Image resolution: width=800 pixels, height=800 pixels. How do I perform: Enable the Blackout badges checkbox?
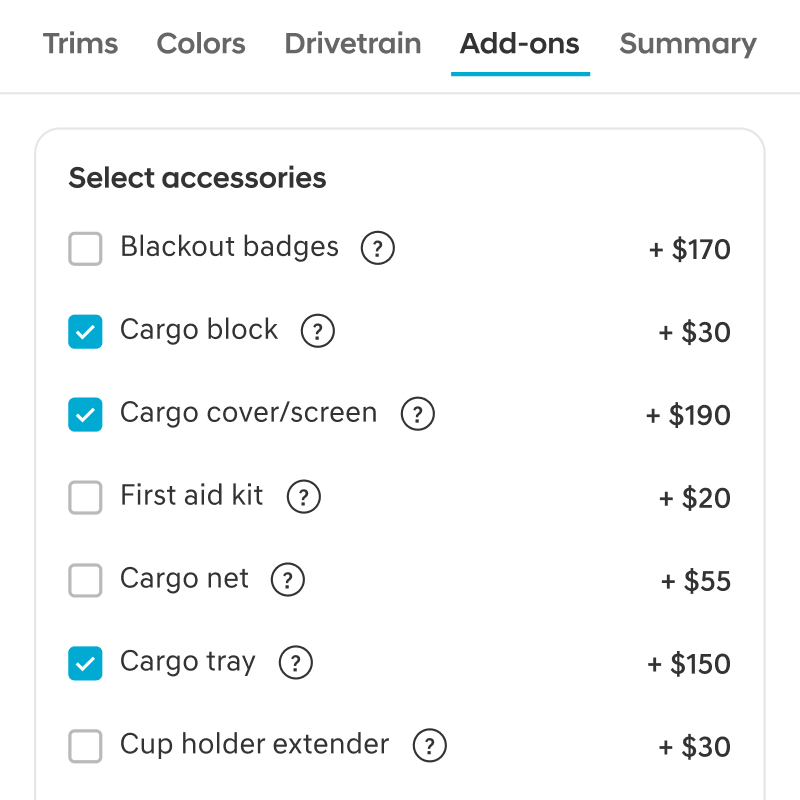85,249
